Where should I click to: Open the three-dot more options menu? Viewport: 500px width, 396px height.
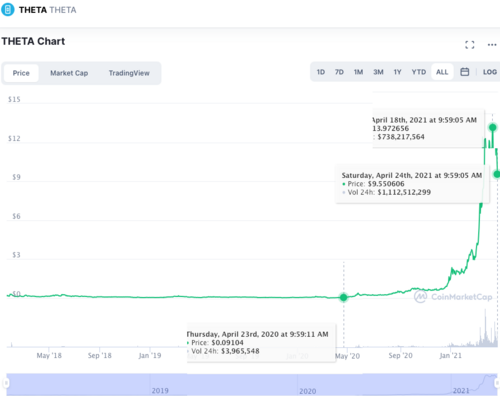pos(492,45)
